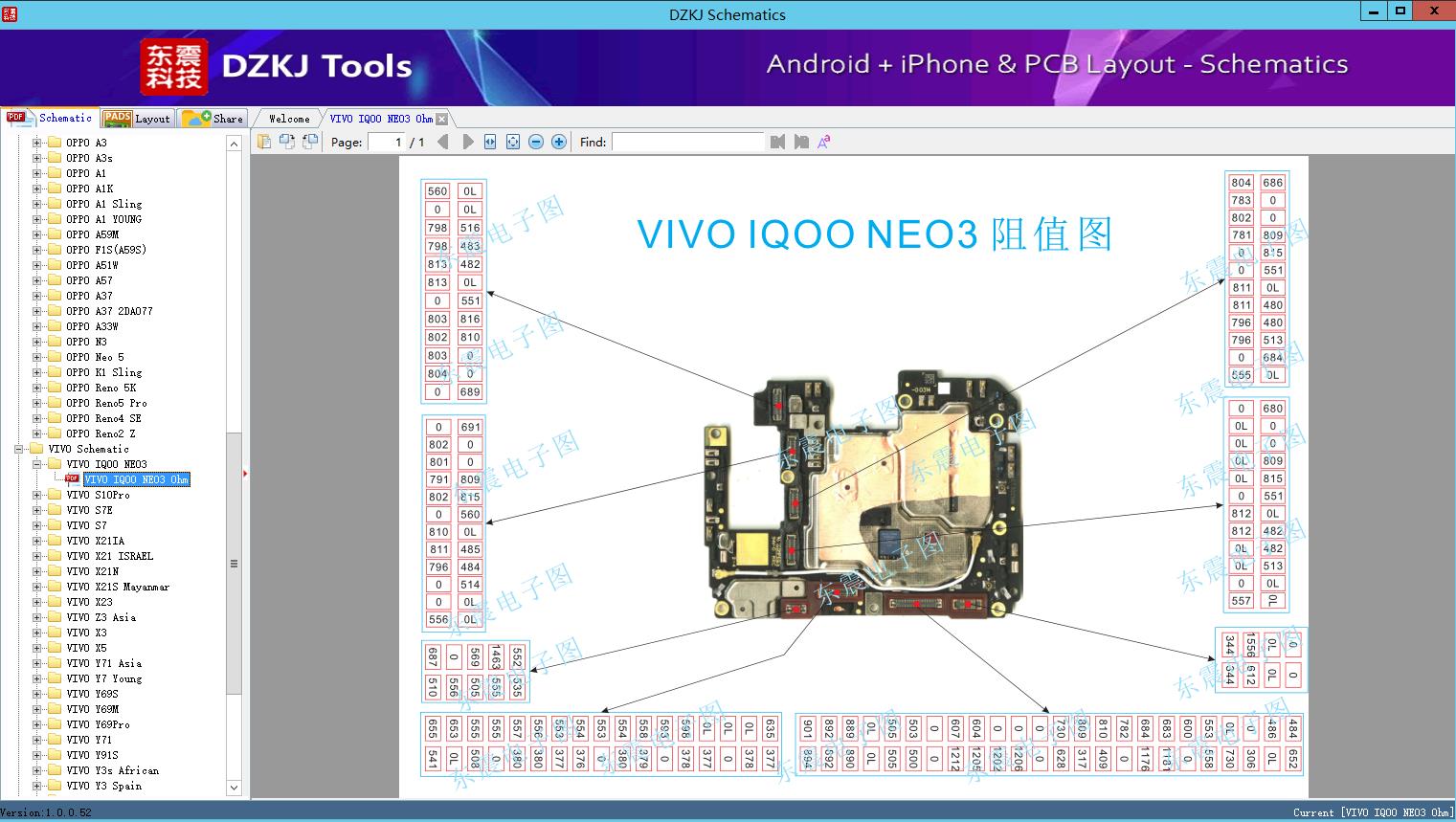The image size is (1456, 822).
Task: Select VIVO X21S Mayanmar entry
Action: (x=118, y=587)
